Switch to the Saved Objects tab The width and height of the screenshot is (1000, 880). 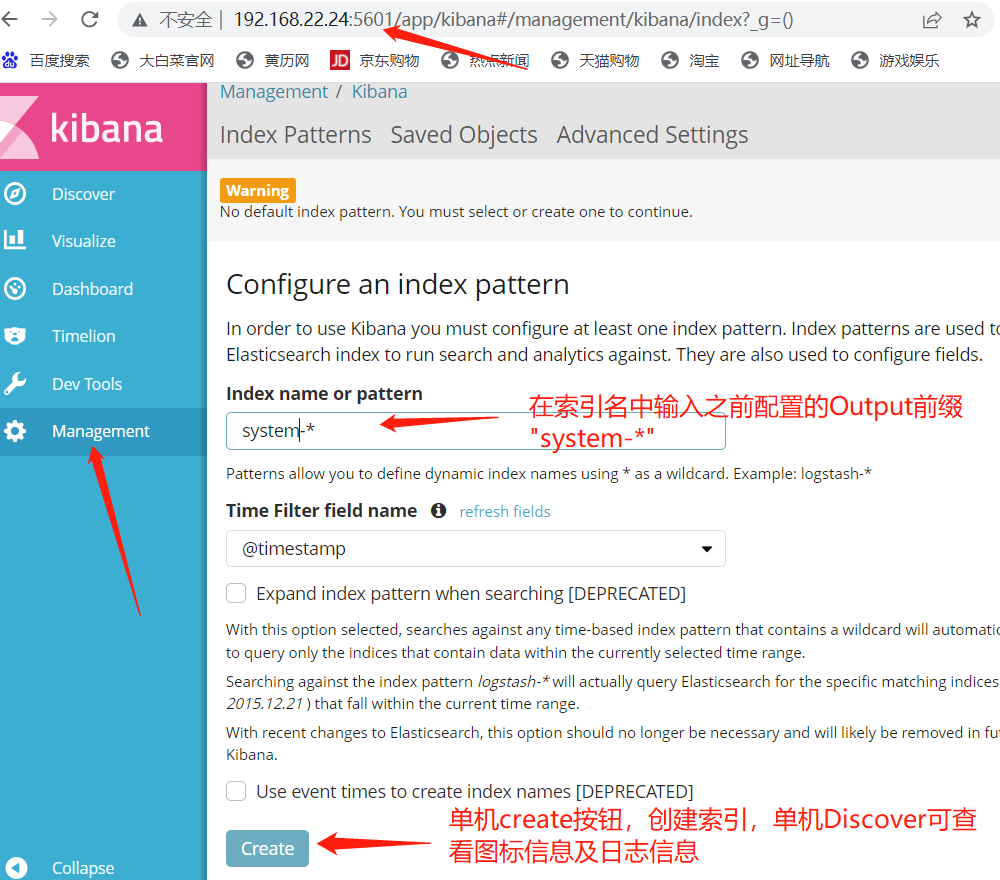pyautogui.click(x=464, y=135)
